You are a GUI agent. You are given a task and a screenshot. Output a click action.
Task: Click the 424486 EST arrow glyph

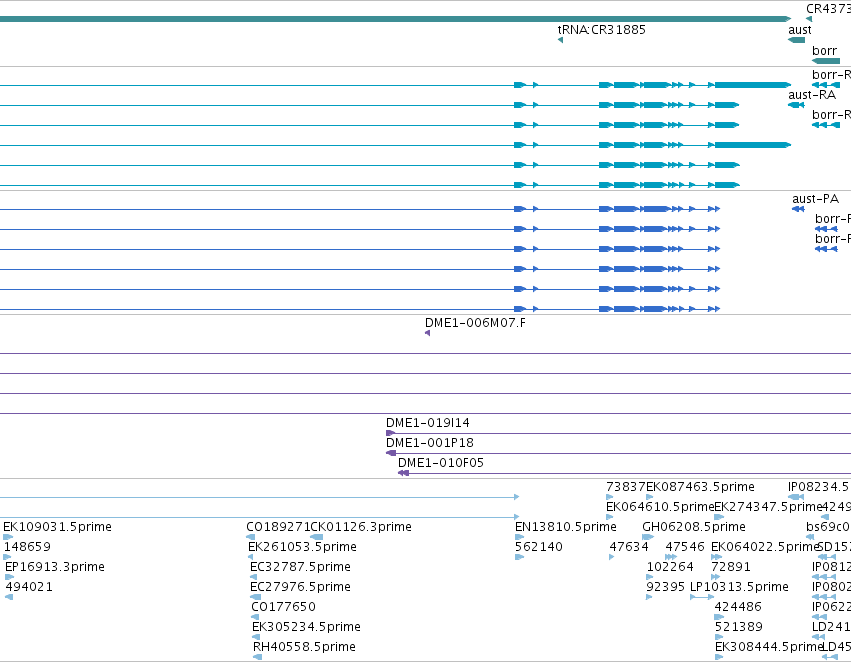click(719, 617)
